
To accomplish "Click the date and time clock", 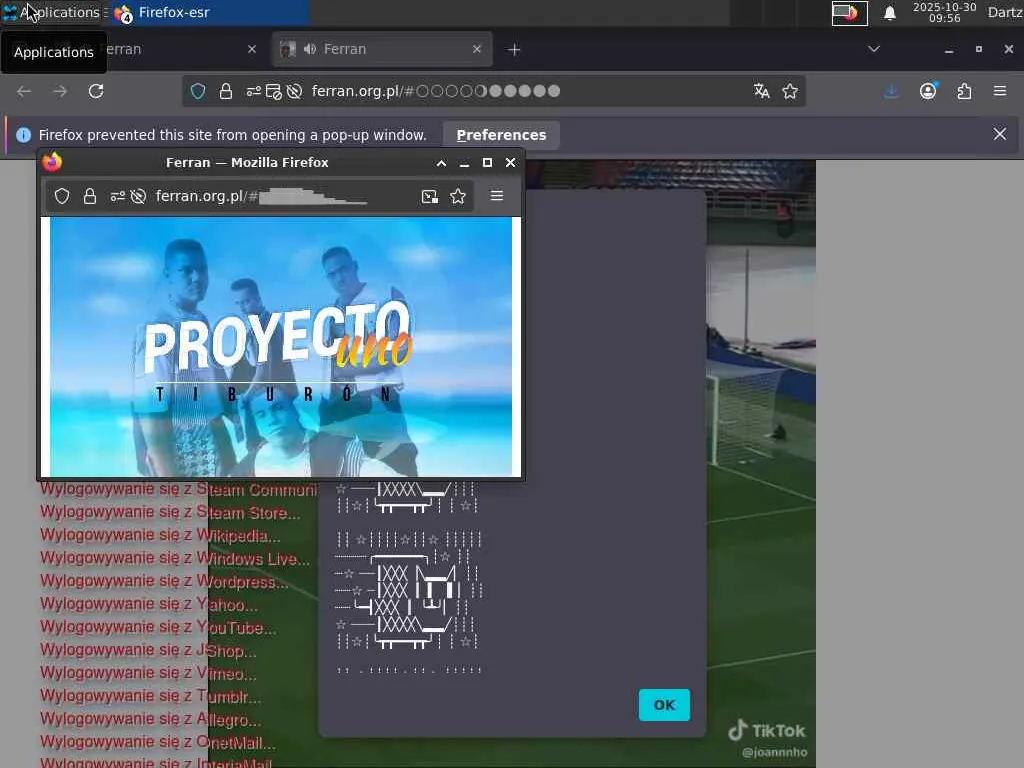I will pos(944,12).
